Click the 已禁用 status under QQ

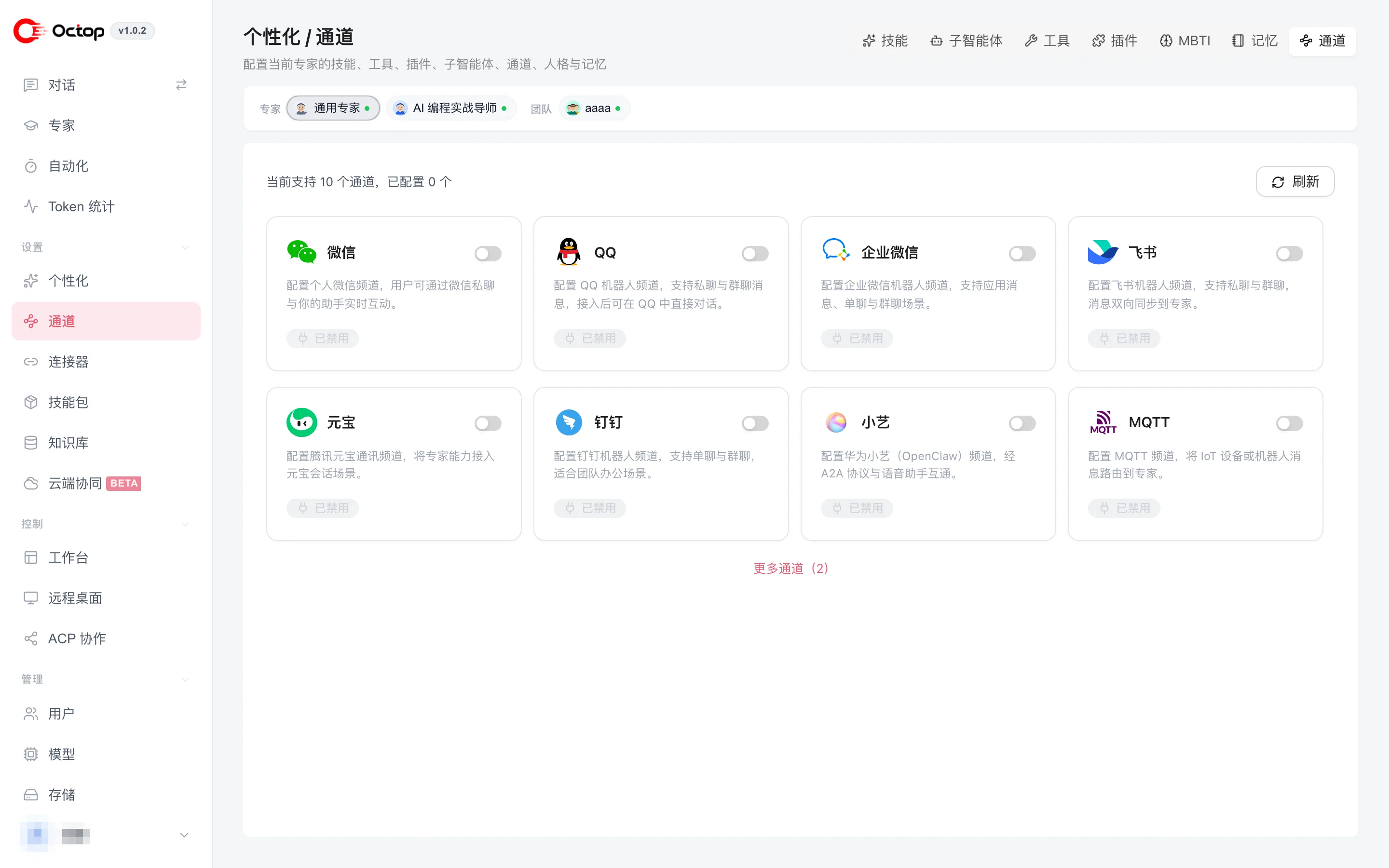point(589,338)
